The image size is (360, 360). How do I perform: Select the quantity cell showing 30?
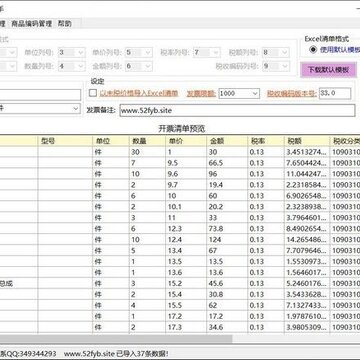pyautogui.click(x=147, y=152)
